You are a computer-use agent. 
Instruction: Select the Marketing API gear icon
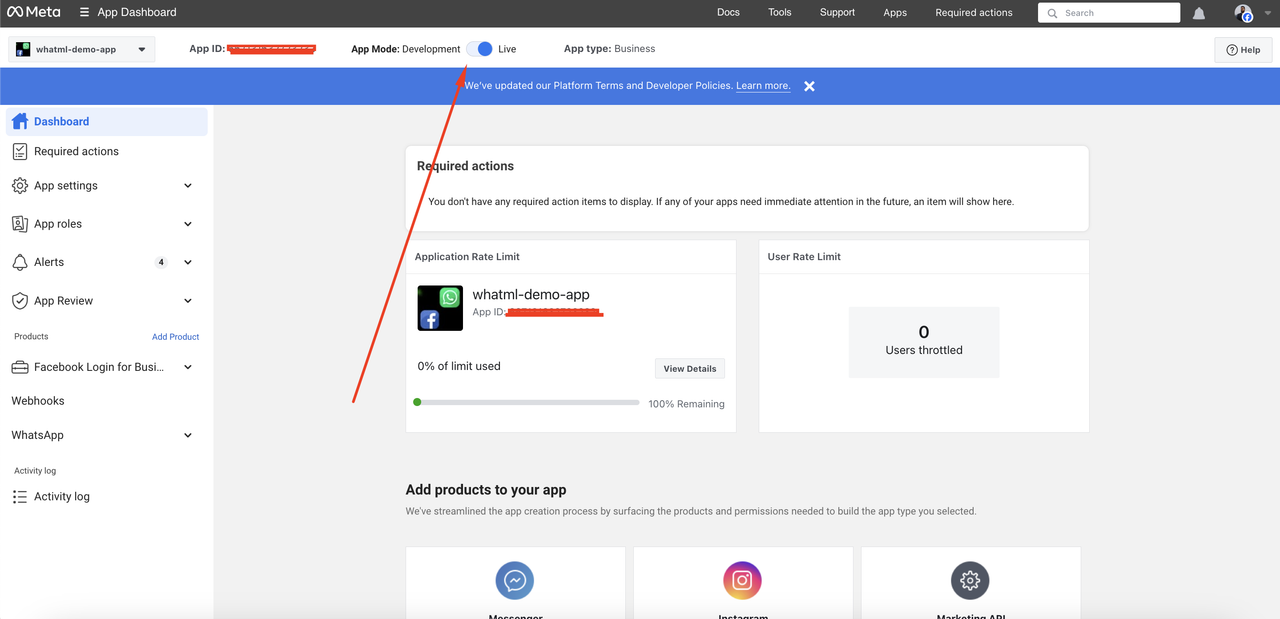coord(970,580)
